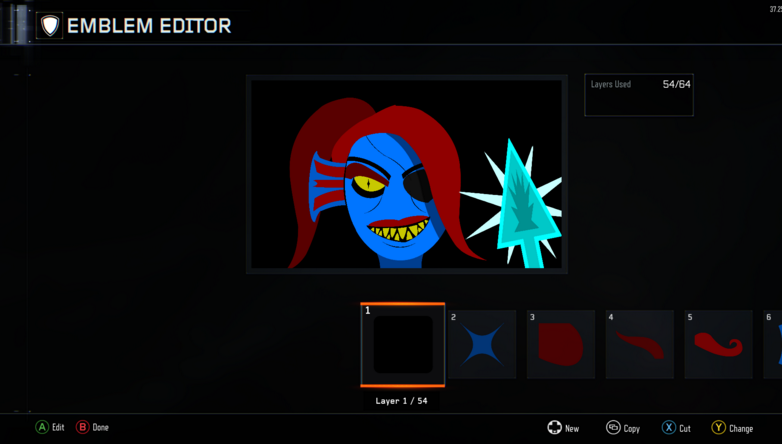Click the emblem preview canvas
782x444 pixels.
point(406,174)
